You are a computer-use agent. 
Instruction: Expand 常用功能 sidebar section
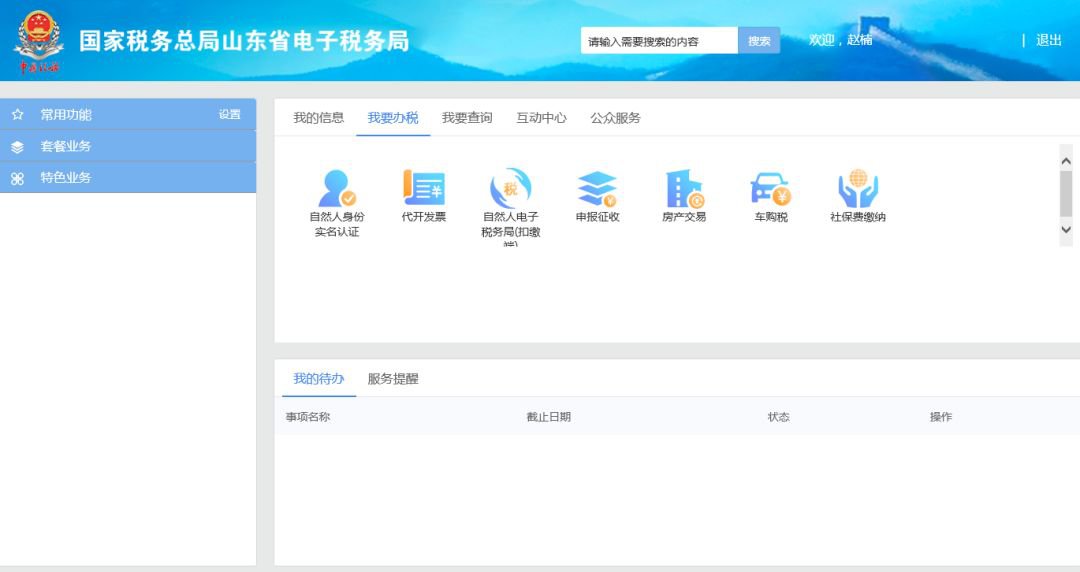[x=66, y=115]
